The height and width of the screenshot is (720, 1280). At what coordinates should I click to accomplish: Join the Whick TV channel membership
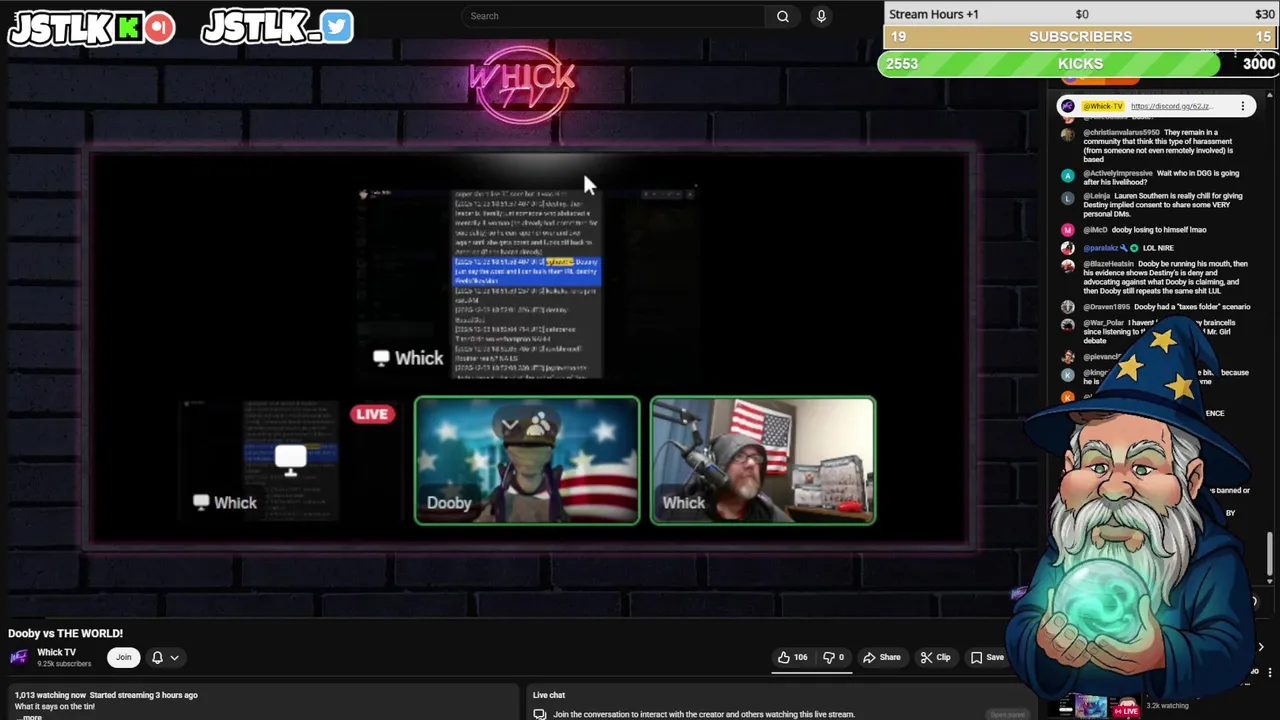coord(123,657)
